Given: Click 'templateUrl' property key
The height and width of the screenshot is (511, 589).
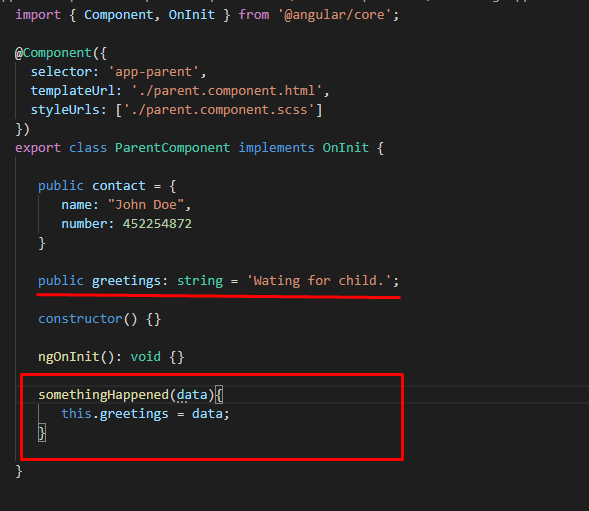Looking at the screenshot, I should (x=72, y=91).
